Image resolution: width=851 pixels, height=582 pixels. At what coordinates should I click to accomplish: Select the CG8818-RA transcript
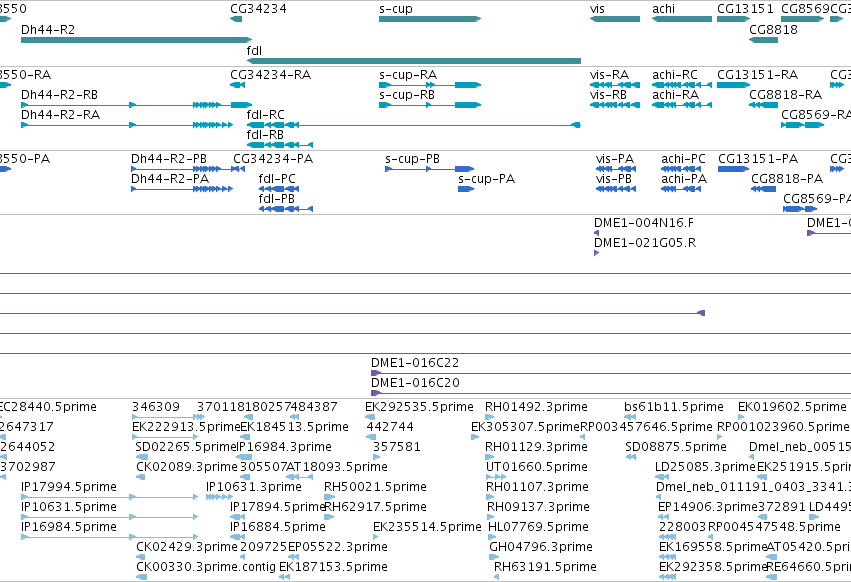(764, 105)
